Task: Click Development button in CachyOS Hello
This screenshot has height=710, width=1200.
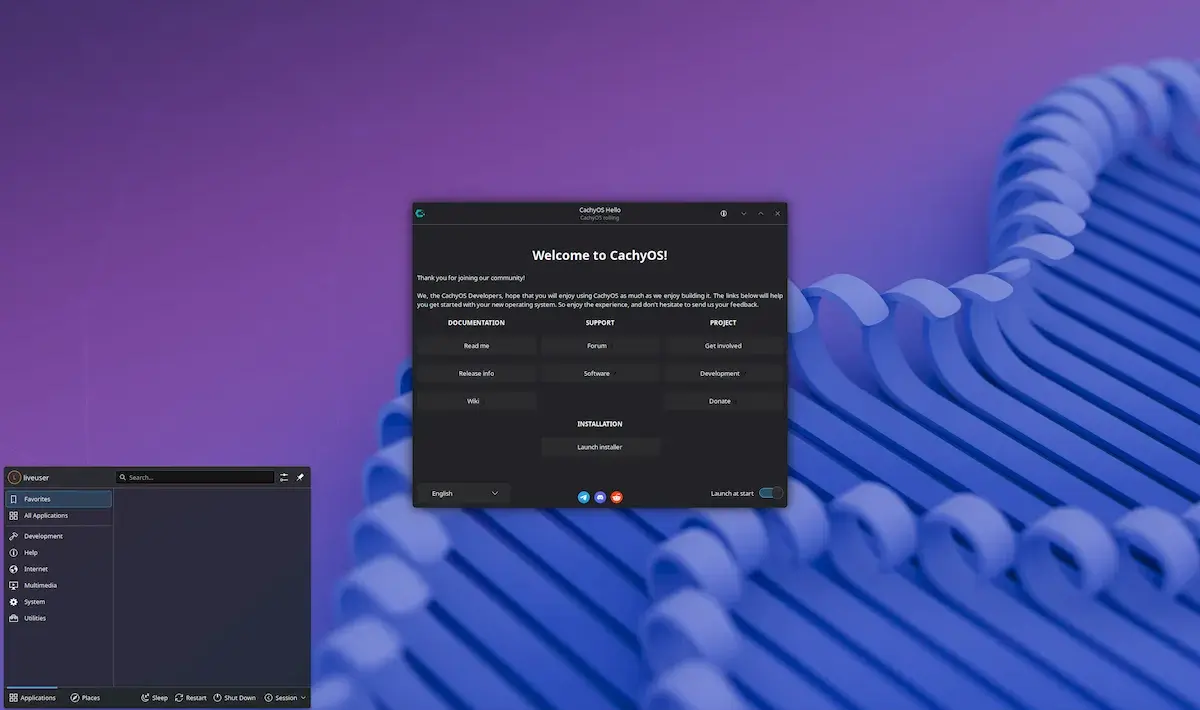Action: coord(723,373)
